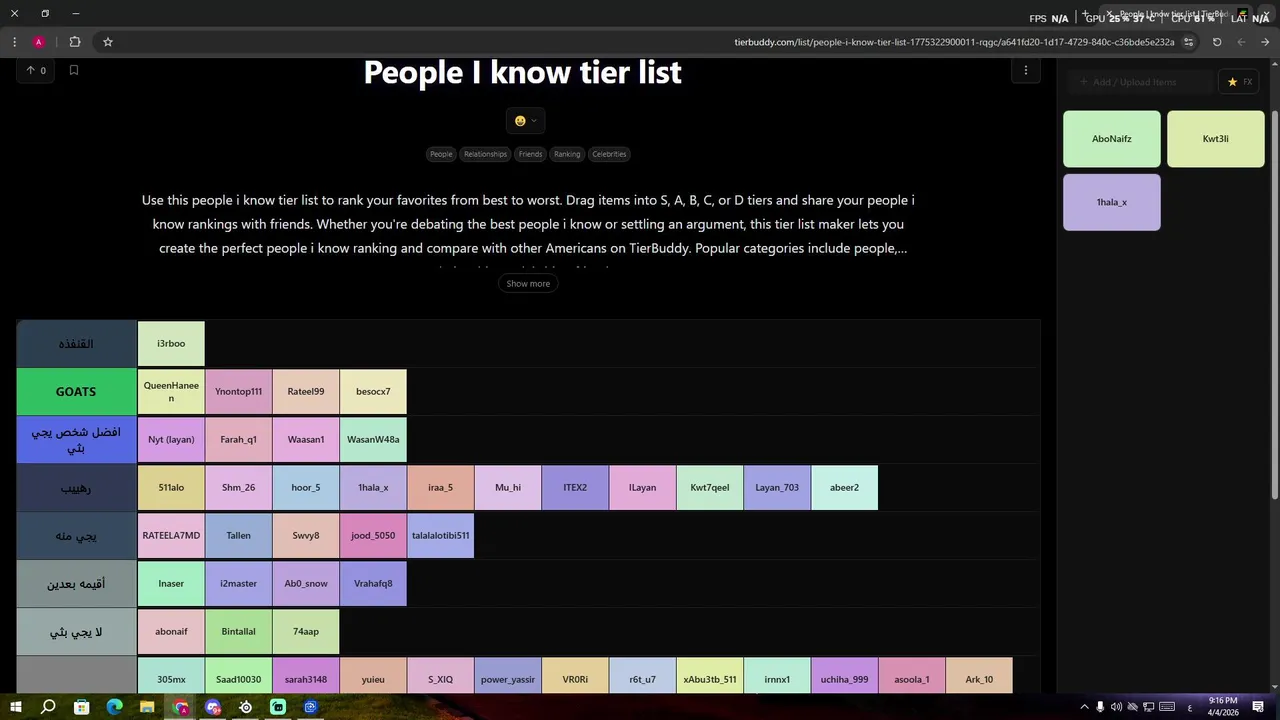Select the Kwt3li unranked item
This screenshot has width=1280, height=720.
coord(1216,139)
